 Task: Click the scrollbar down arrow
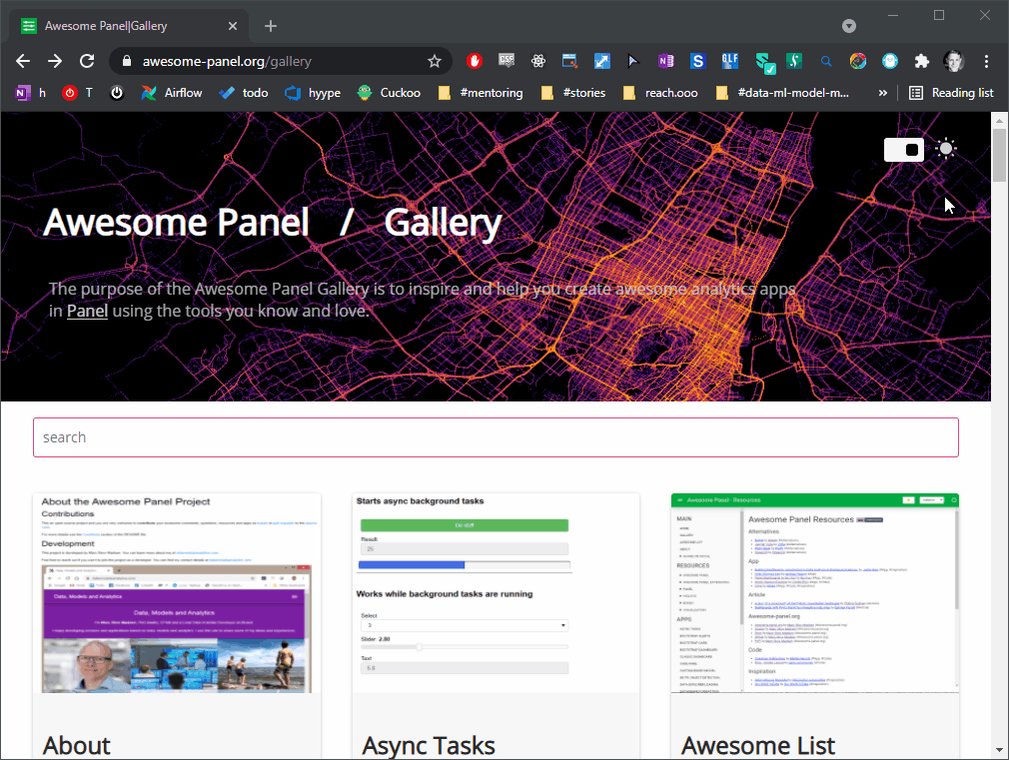point(999,750)
